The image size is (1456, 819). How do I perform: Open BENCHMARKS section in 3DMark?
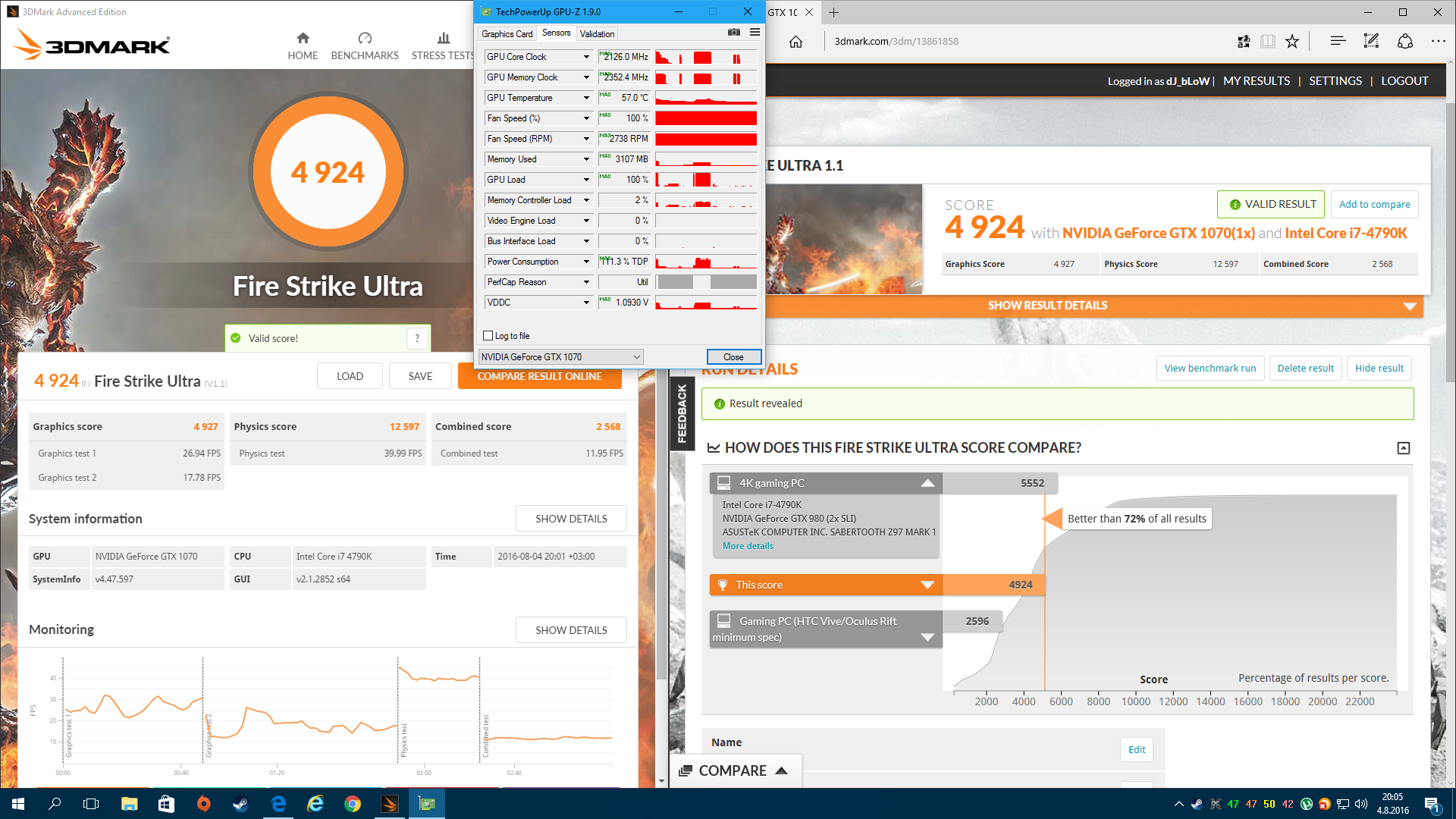coord(365,45)
